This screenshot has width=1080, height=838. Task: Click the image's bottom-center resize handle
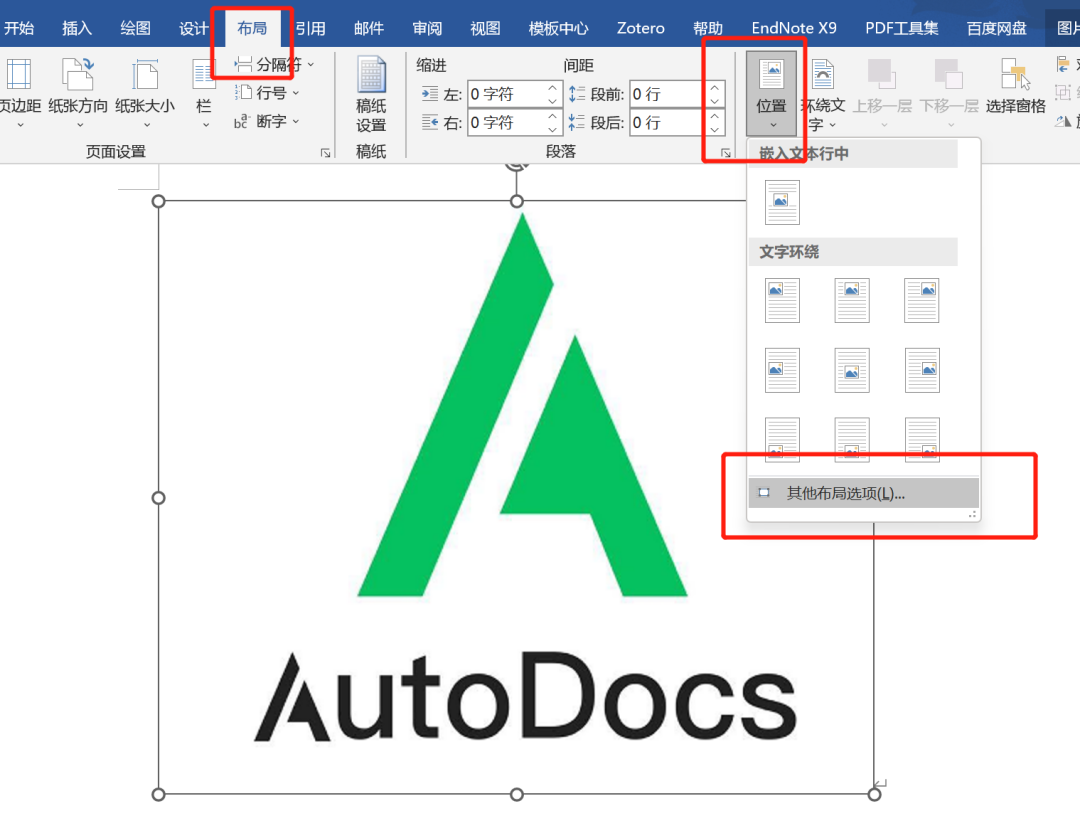click(517, 795)
